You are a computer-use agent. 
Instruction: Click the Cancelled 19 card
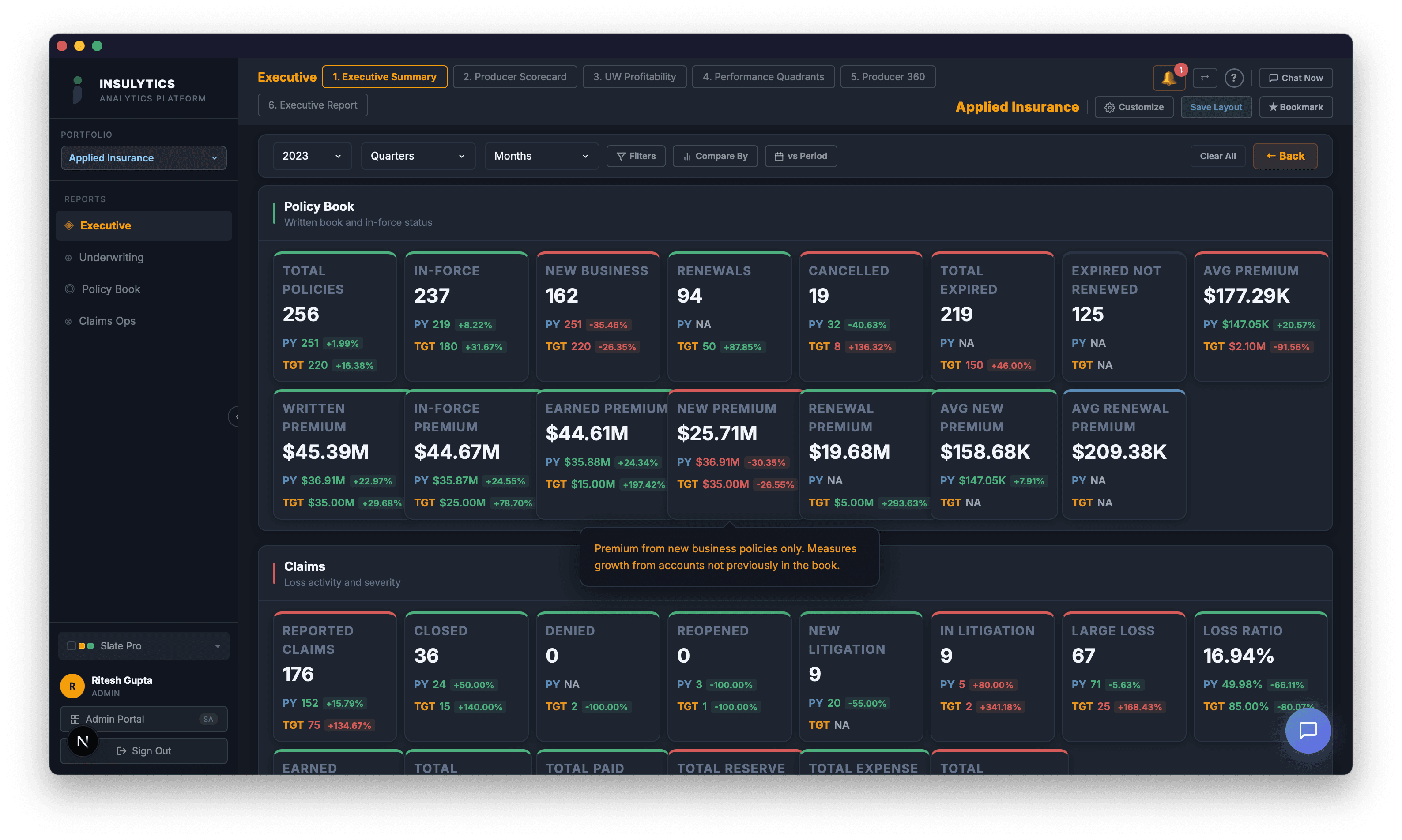click(x=861, y=317)
